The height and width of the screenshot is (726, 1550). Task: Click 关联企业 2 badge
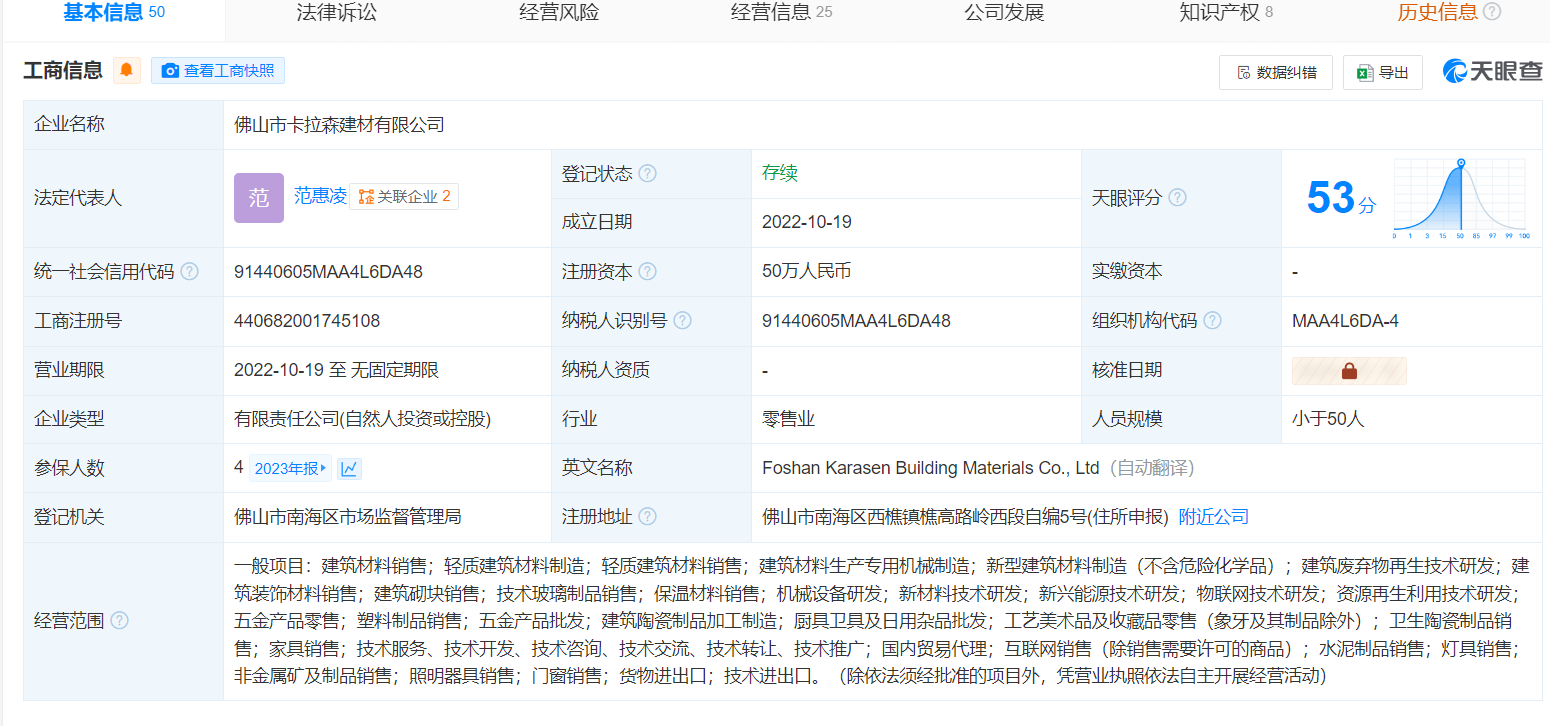404,197
